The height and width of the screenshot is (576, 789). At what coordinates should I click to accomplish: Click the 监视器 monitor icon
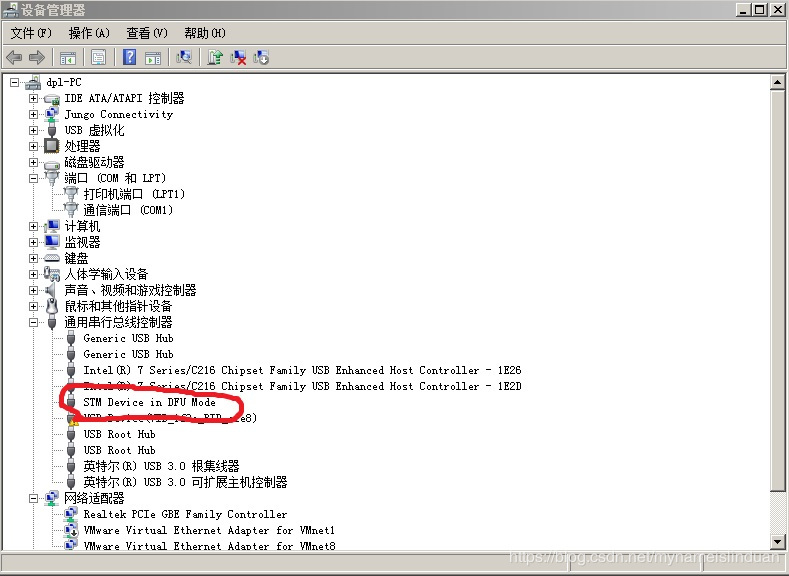point(52,242)
